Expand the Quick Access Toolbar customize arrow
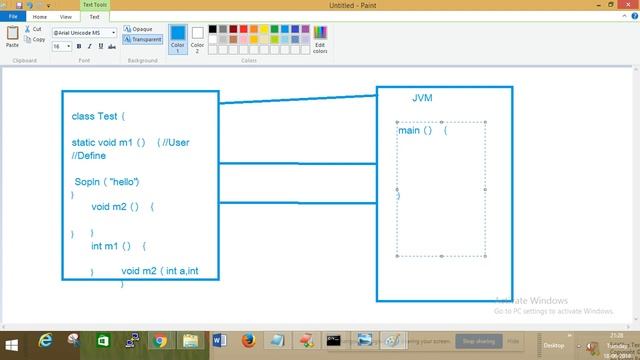This screenshot has height=360, width=640. (x=49, y=6)
